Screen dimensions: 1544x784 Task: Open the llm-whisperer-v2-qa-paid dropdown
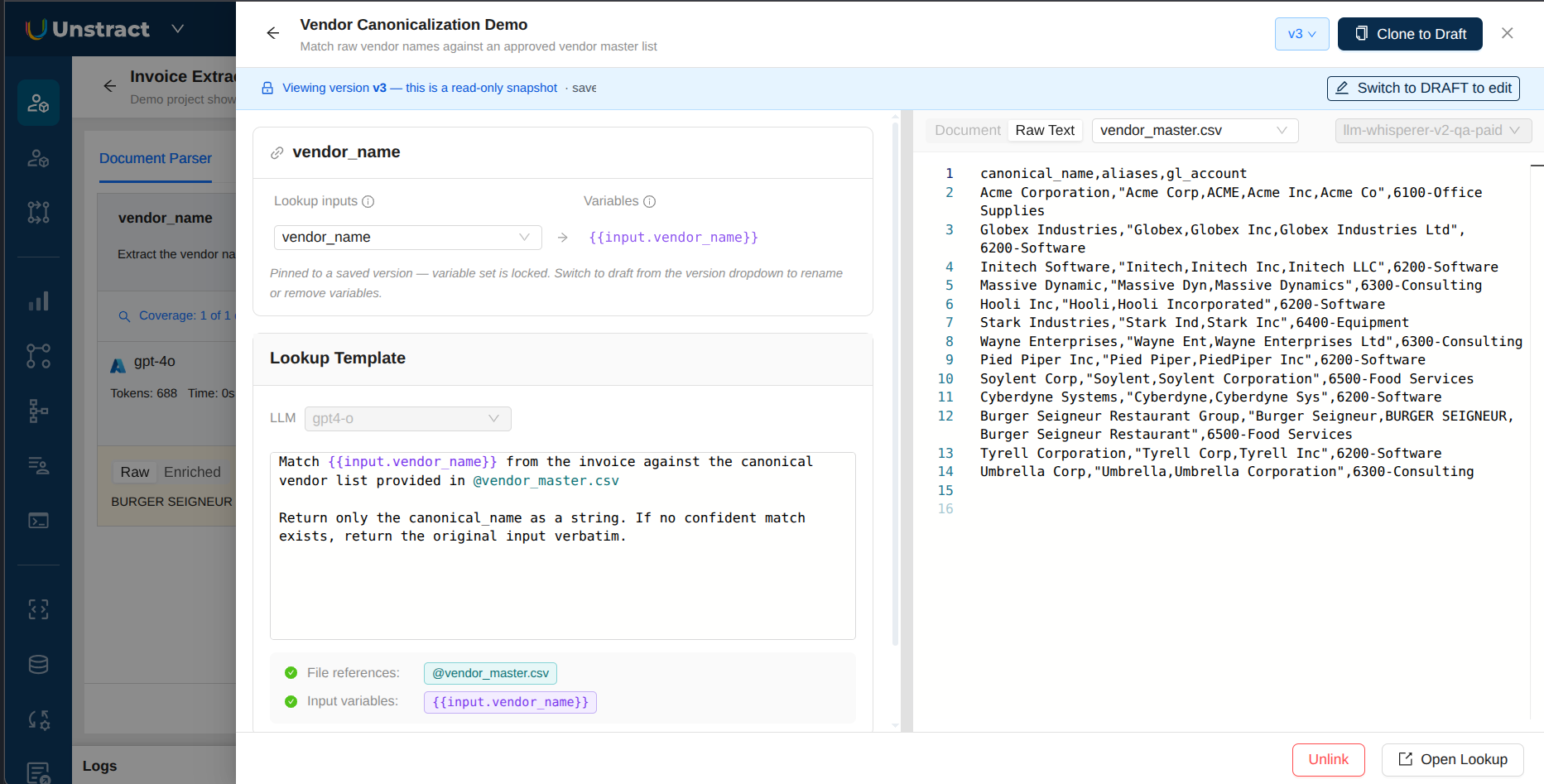point(1434,131)
